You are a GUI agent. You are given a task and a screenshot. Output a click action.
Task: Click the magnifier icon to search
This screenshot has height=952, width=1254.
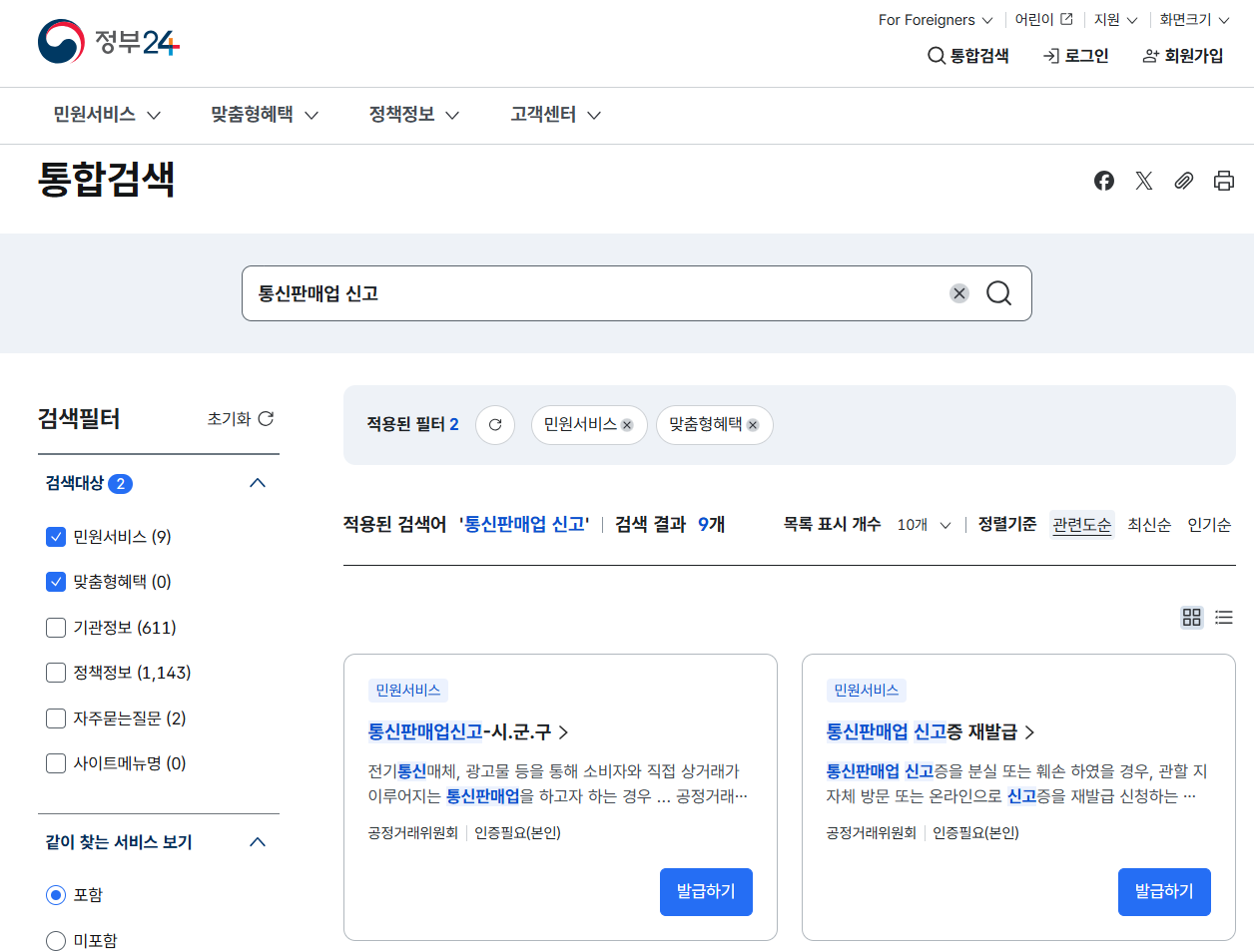pos(998,292)
